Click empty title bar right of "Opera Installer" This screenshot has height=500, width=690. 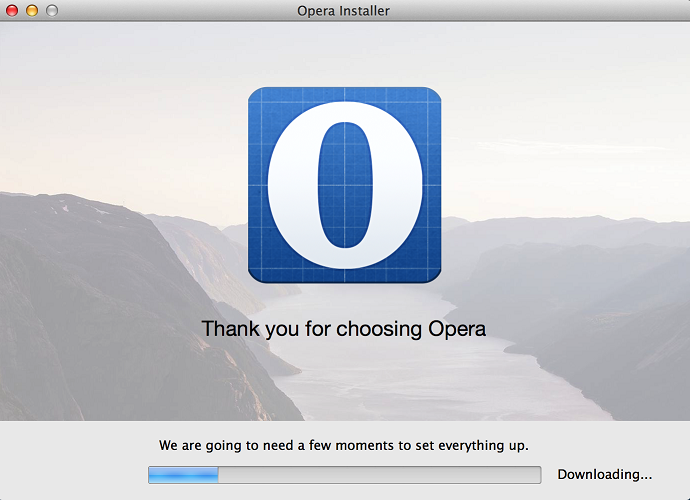(x=540, y=11)
